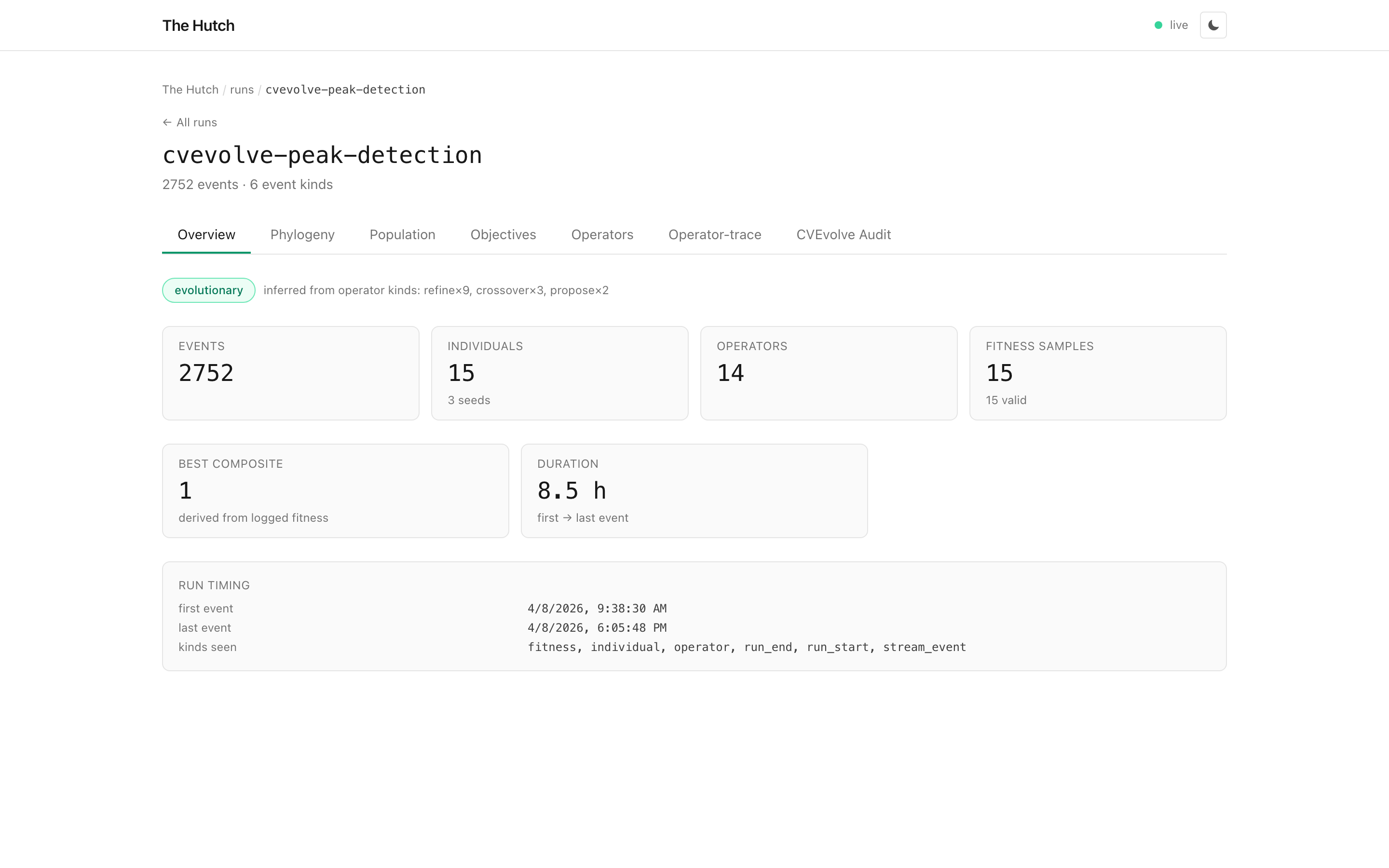The image size is (1389, 868).
Task: Select the Individuals 15 card
Action: (559, 373)
